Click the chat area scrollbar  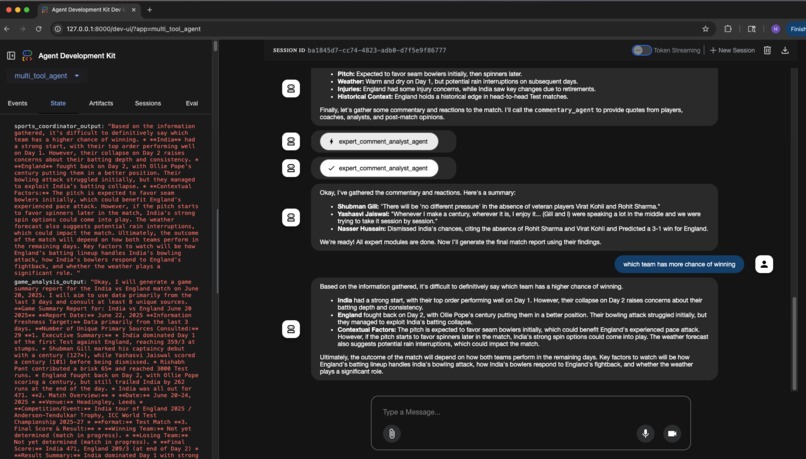(796, 343)
